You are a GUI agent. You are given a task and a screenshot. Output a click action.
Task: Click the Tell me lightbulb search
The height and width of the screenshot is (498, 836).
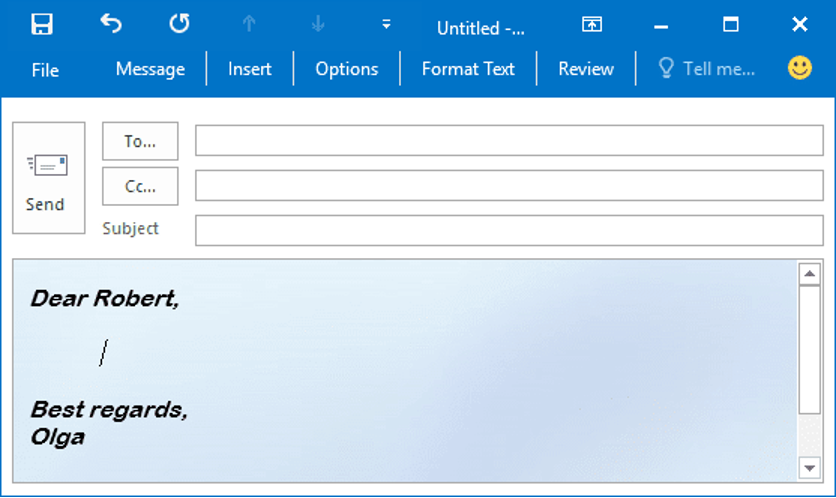tap(706, 69)
